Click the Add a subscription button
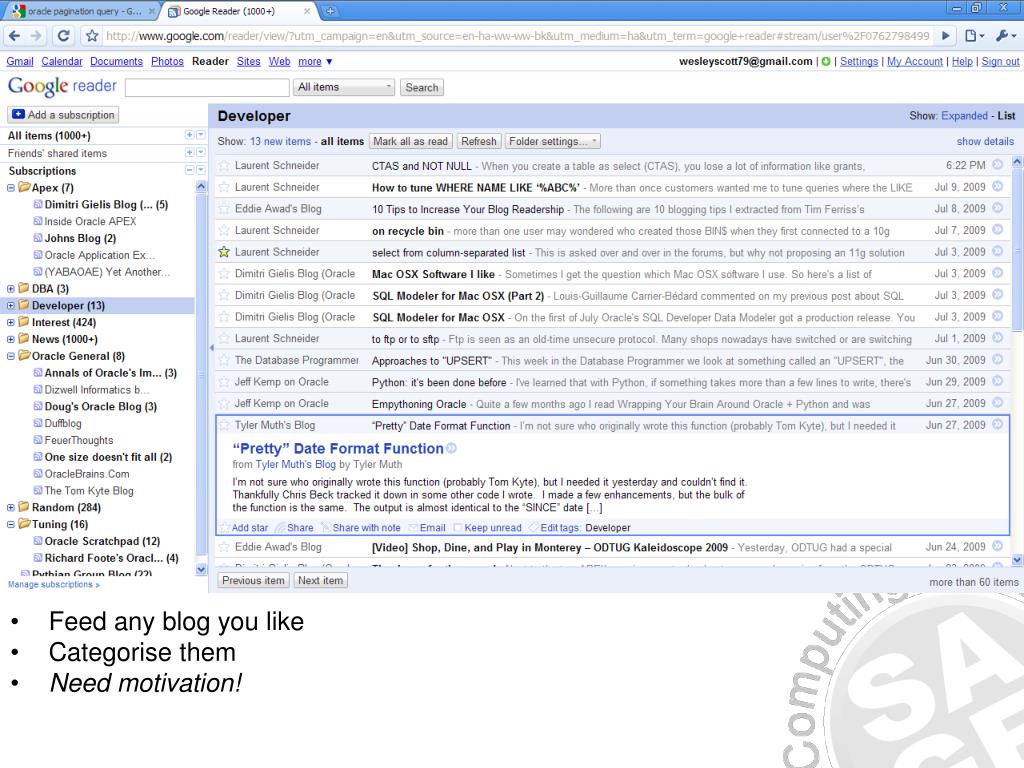Screen dimensions: 1024x768 pyautogui.click(x=63, y=115)
